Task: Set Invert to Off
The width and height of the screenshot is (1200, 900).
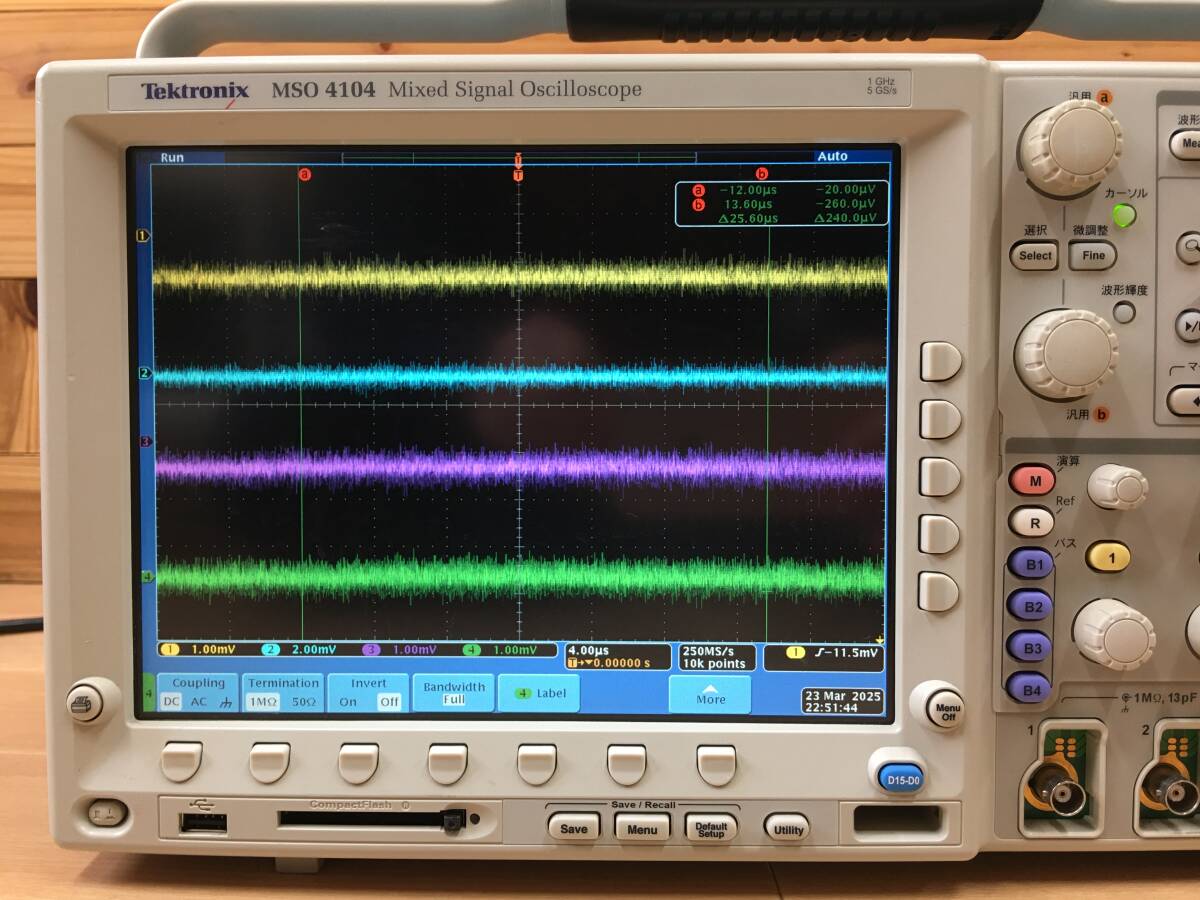Action: [x=388, y=702]
